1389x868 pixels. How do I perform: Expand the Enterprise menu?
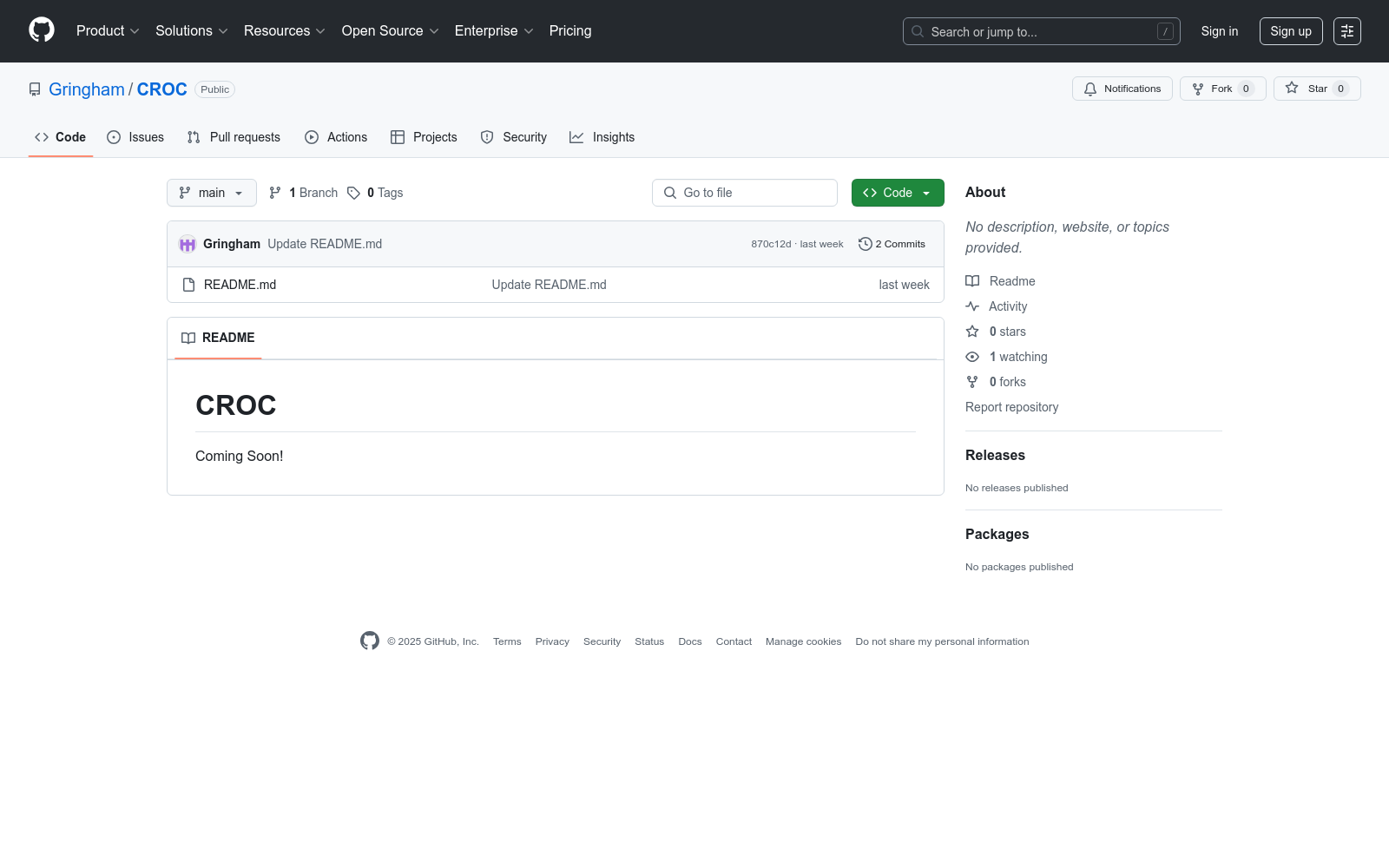(x=494, y=31)
